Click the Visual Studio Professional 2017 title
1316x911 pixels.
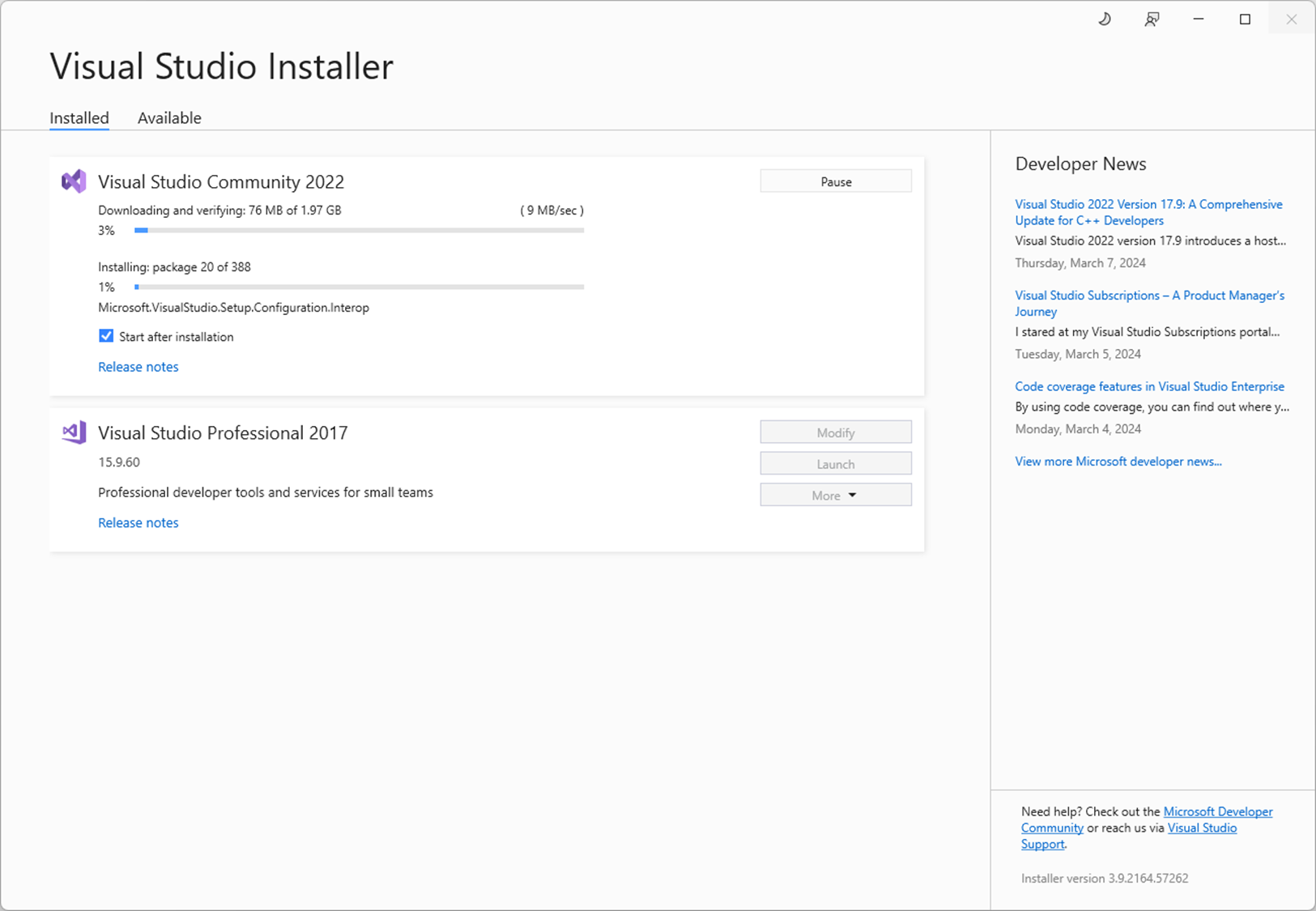click(223, 432)
